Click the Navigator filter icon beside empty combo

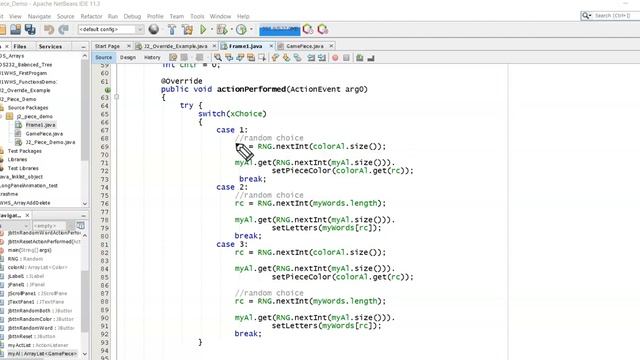[80, 225]
